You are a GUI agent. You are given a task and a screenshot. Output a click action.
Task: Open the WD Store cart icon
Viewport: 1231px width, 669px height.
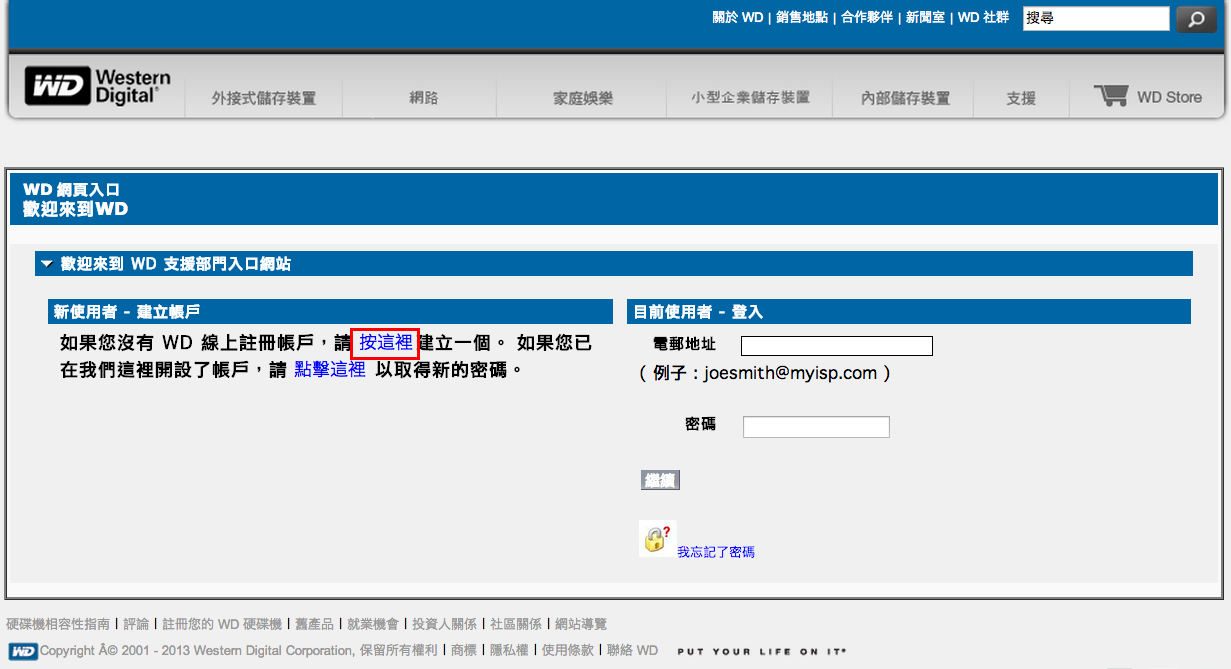(x=1111, y=96)
